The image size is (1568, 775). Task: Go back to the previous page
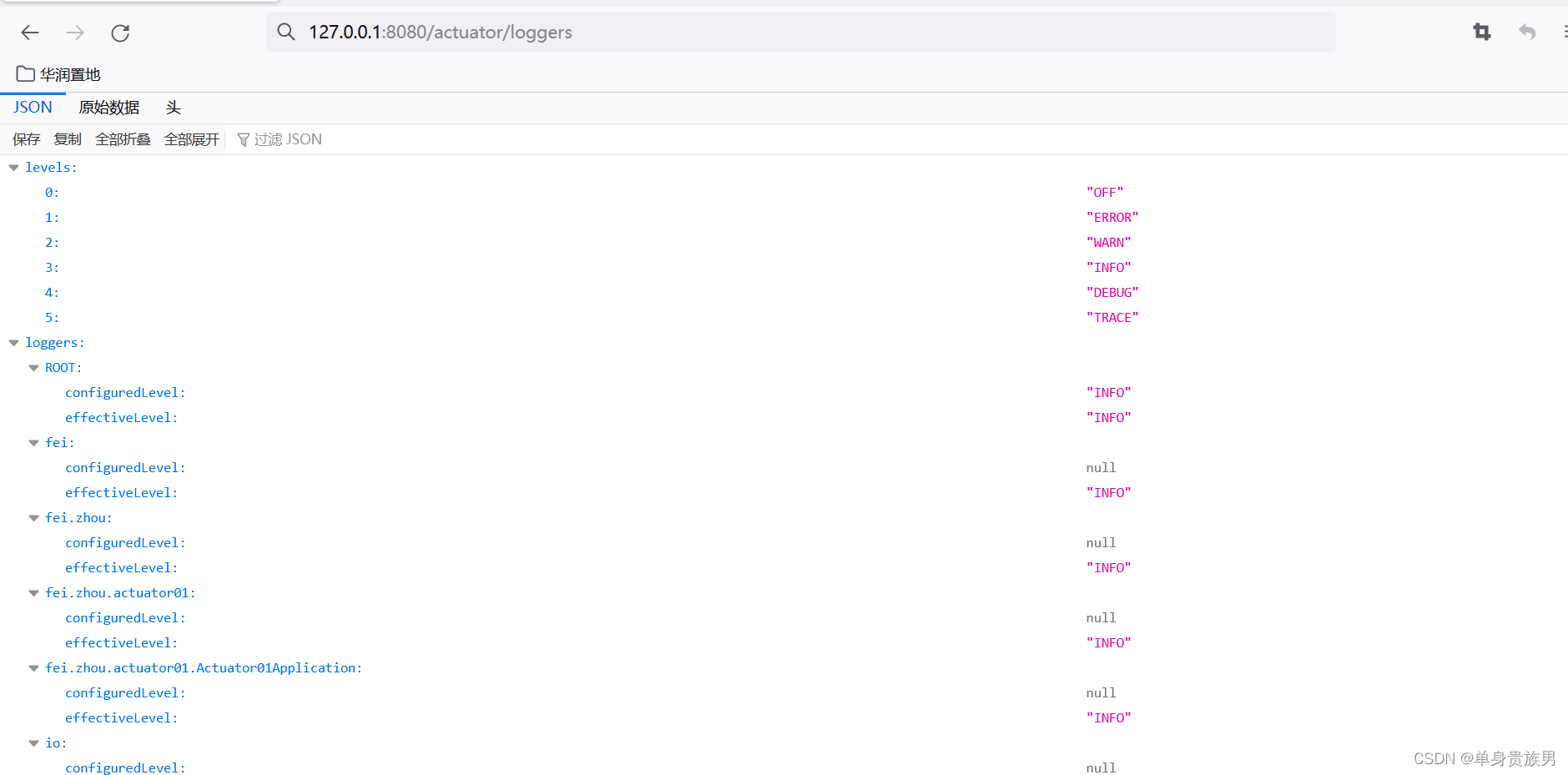click(x=30, y=33)
